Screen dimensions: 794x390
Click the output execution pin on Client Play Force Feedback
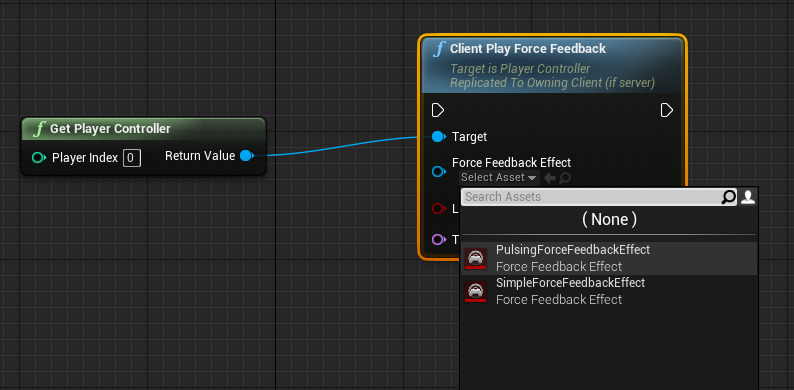tap(667, 110)
